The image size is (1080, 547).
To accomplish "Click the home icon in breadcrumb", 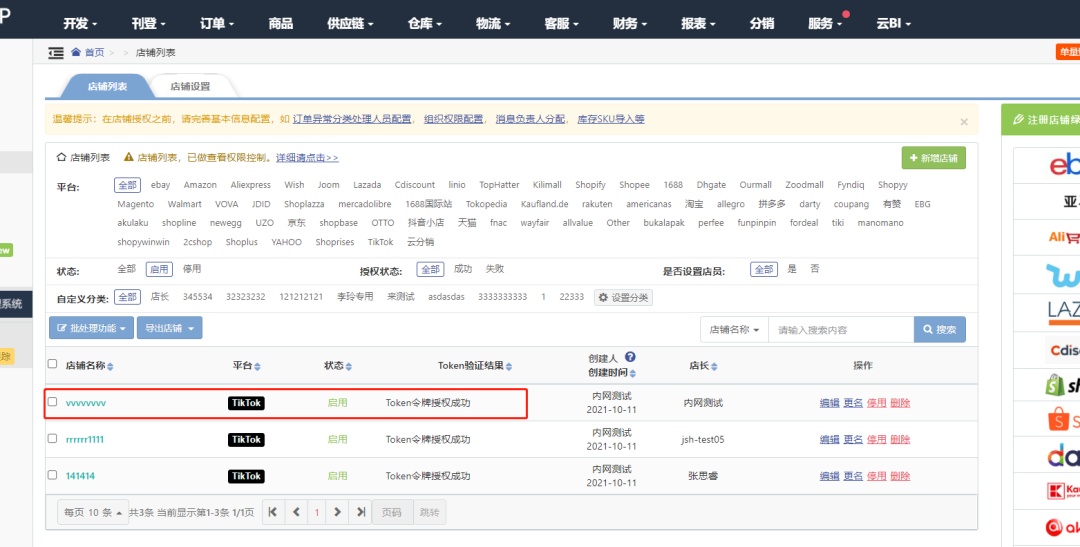I will [x=76, y=52].
